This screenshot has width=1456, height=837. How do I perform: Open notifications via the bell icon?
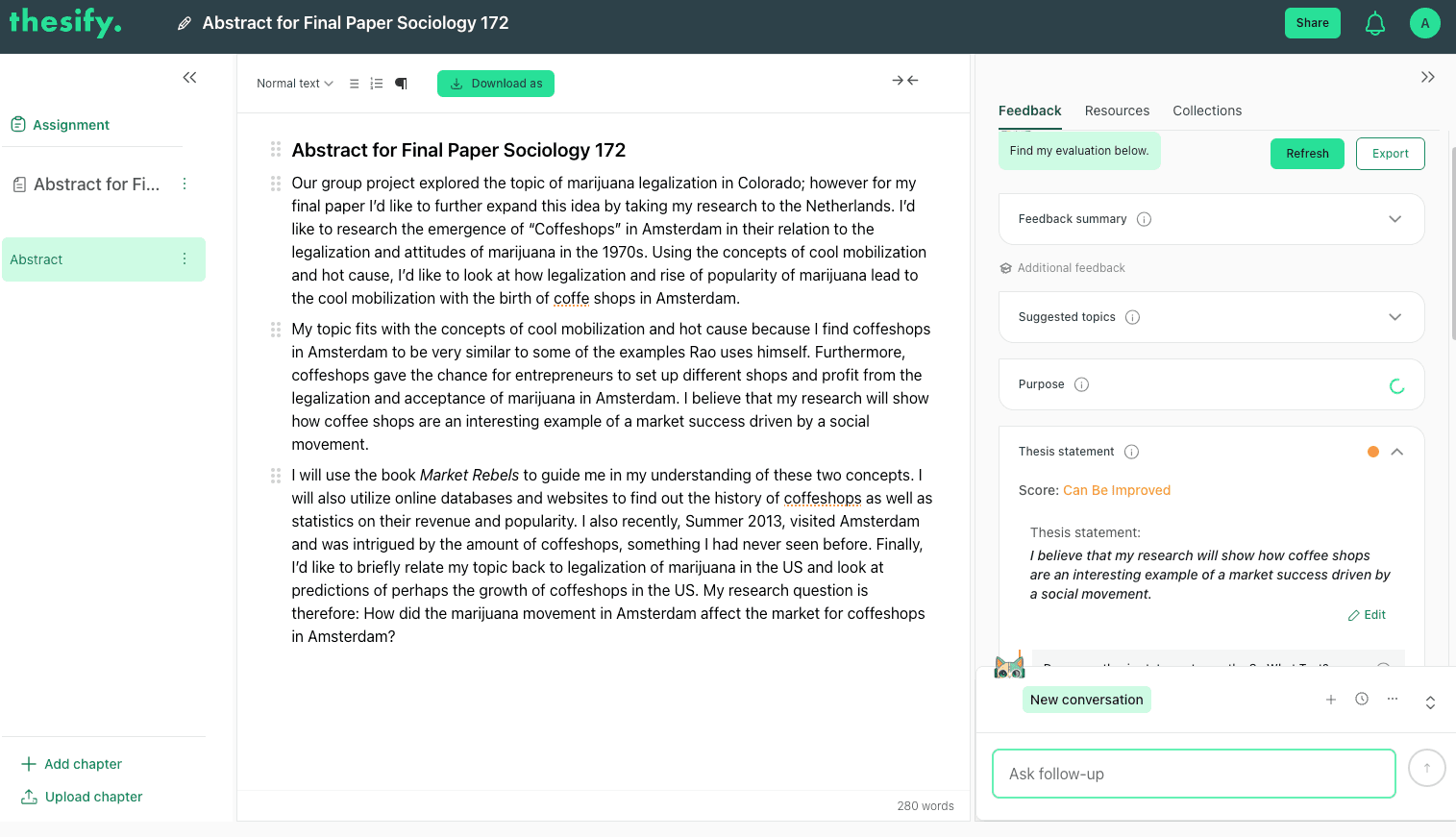1375,22
